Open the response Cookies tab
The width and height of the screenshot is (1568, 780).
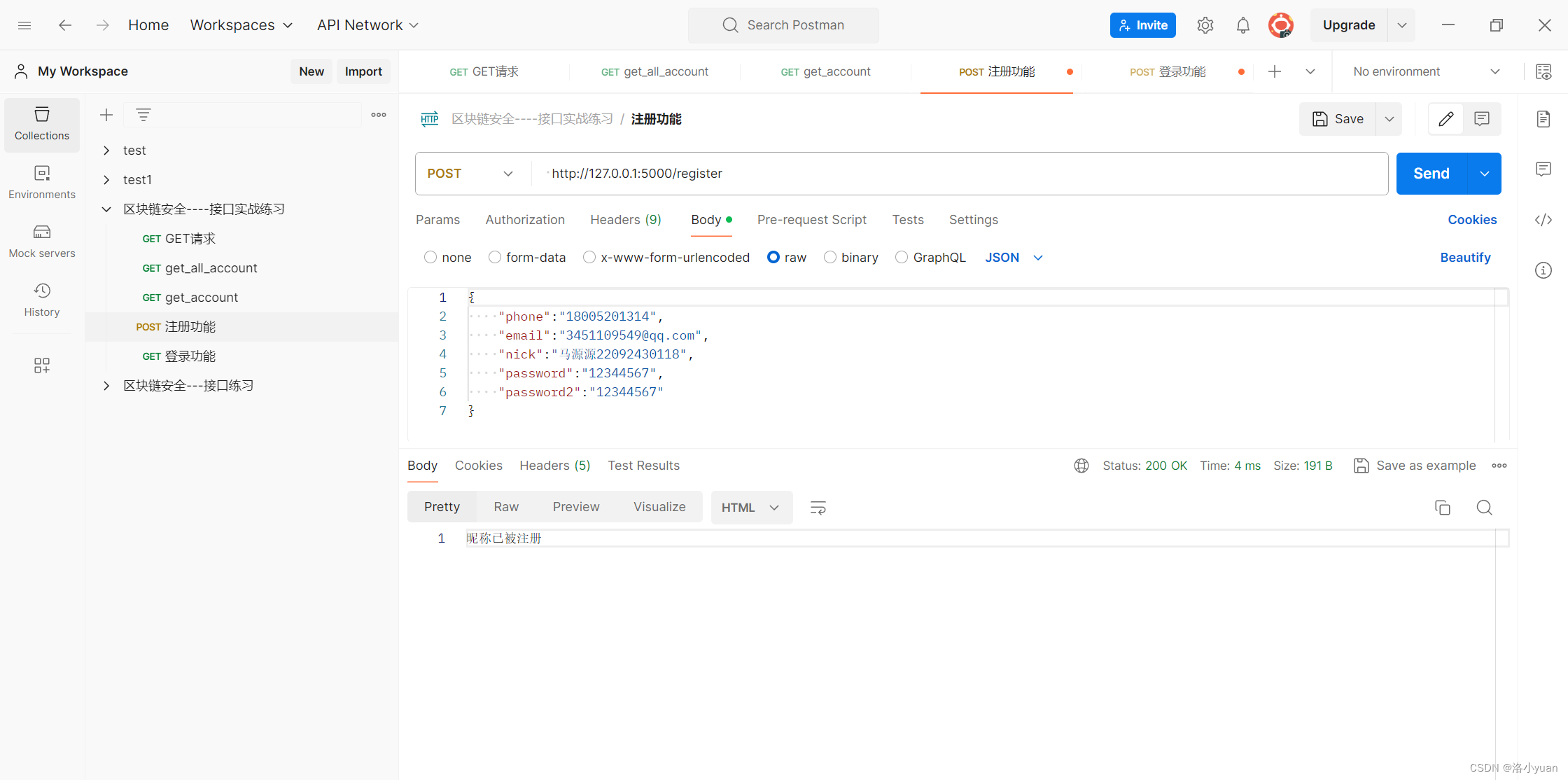(x=479, y=466)
